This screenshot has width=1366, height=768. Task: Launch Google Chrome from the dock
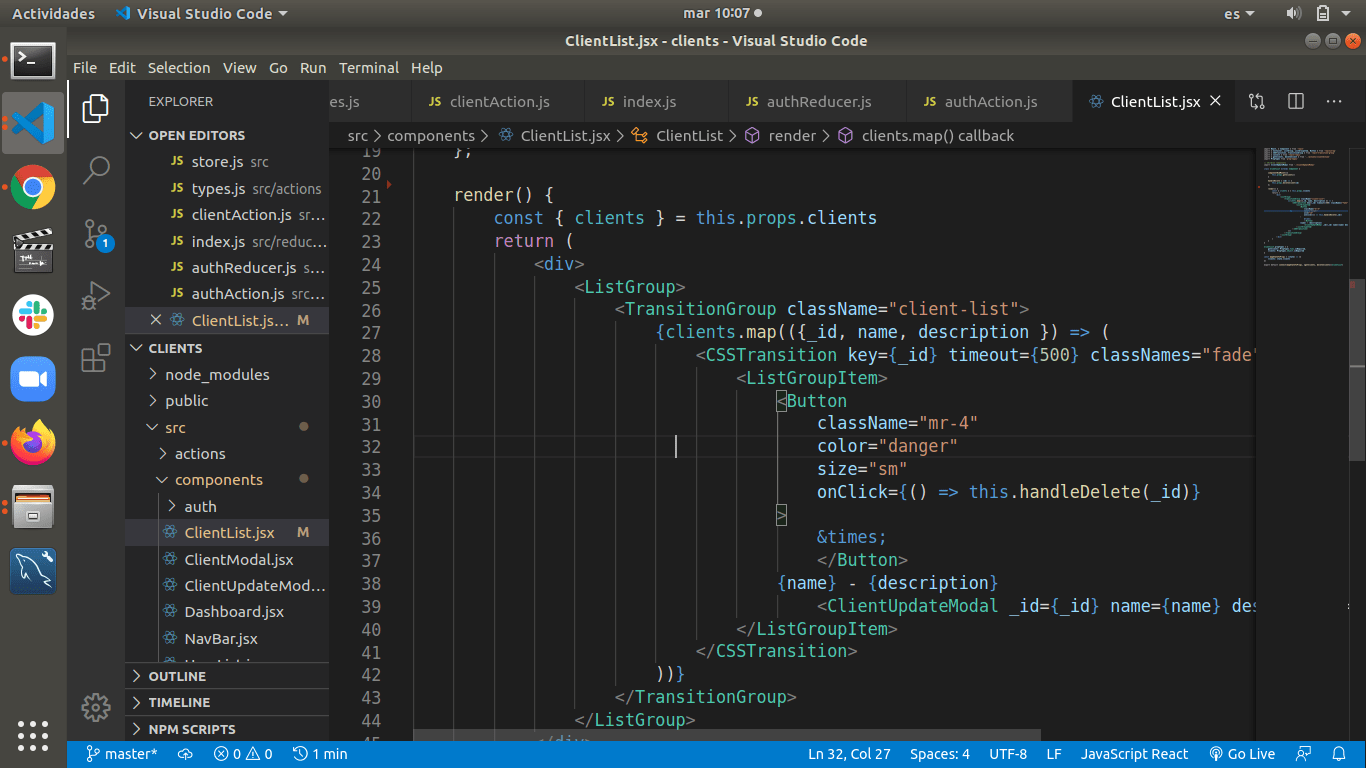[33, 187]
